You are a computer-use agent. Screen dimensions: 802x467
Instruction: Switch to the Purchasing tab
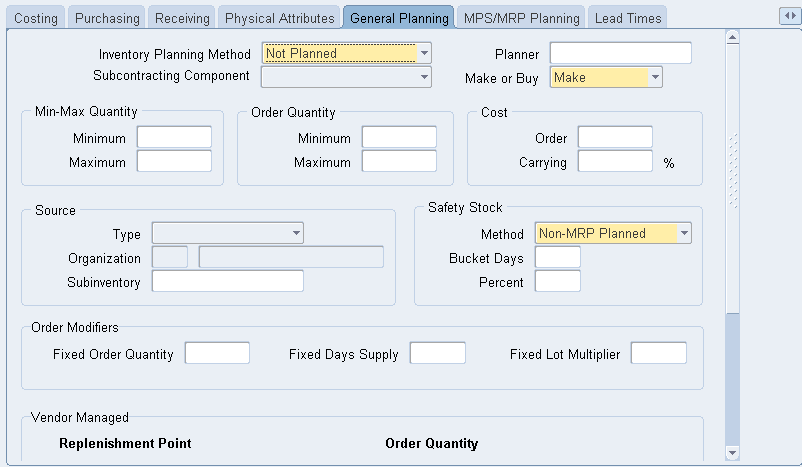point(107,18)
